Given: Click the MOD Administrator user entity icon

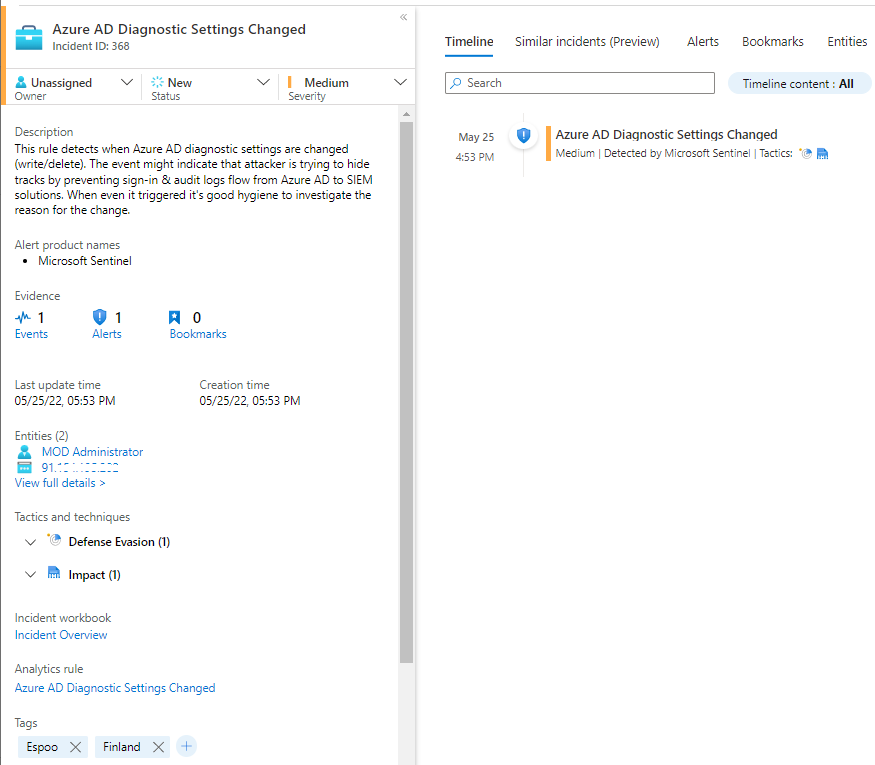Looking at the screenshot, I should [x=25, y=452].
